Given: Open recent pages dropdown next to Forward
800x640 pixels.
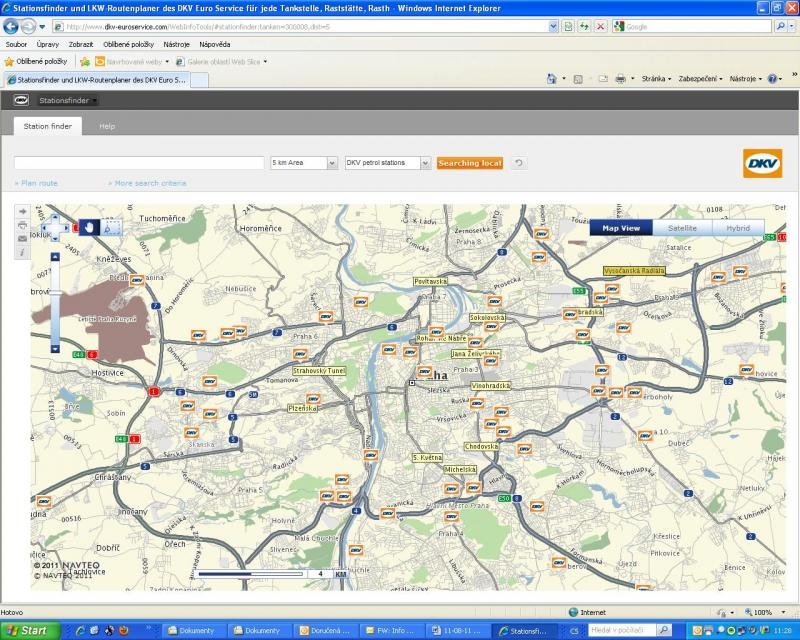Looking at the screenshot, I should coord(42,26).
